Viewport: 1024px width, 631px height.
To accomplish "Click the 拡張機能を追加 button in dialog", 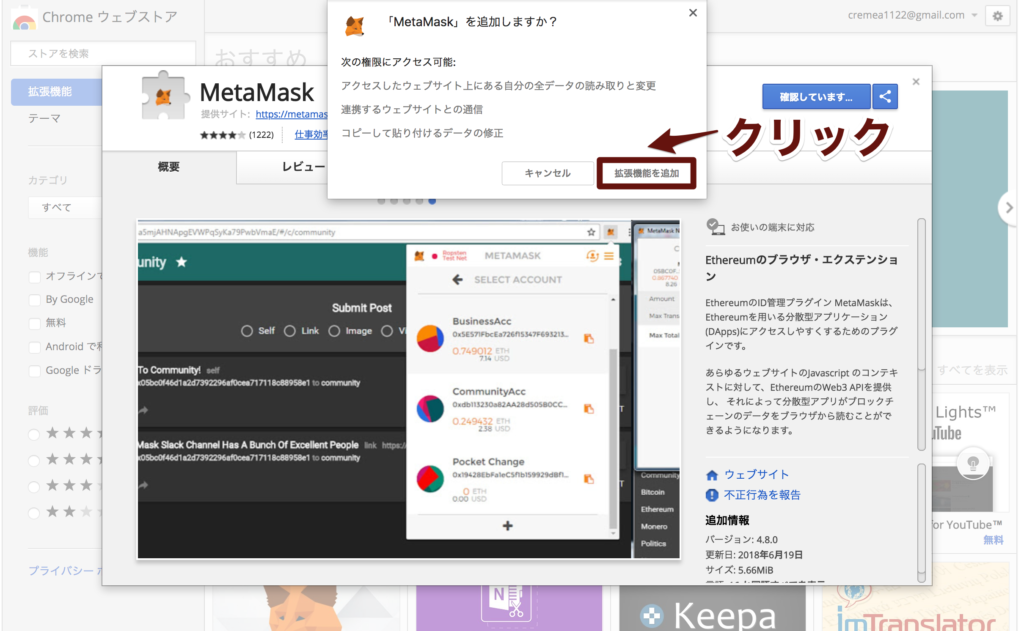I will 646,173.
